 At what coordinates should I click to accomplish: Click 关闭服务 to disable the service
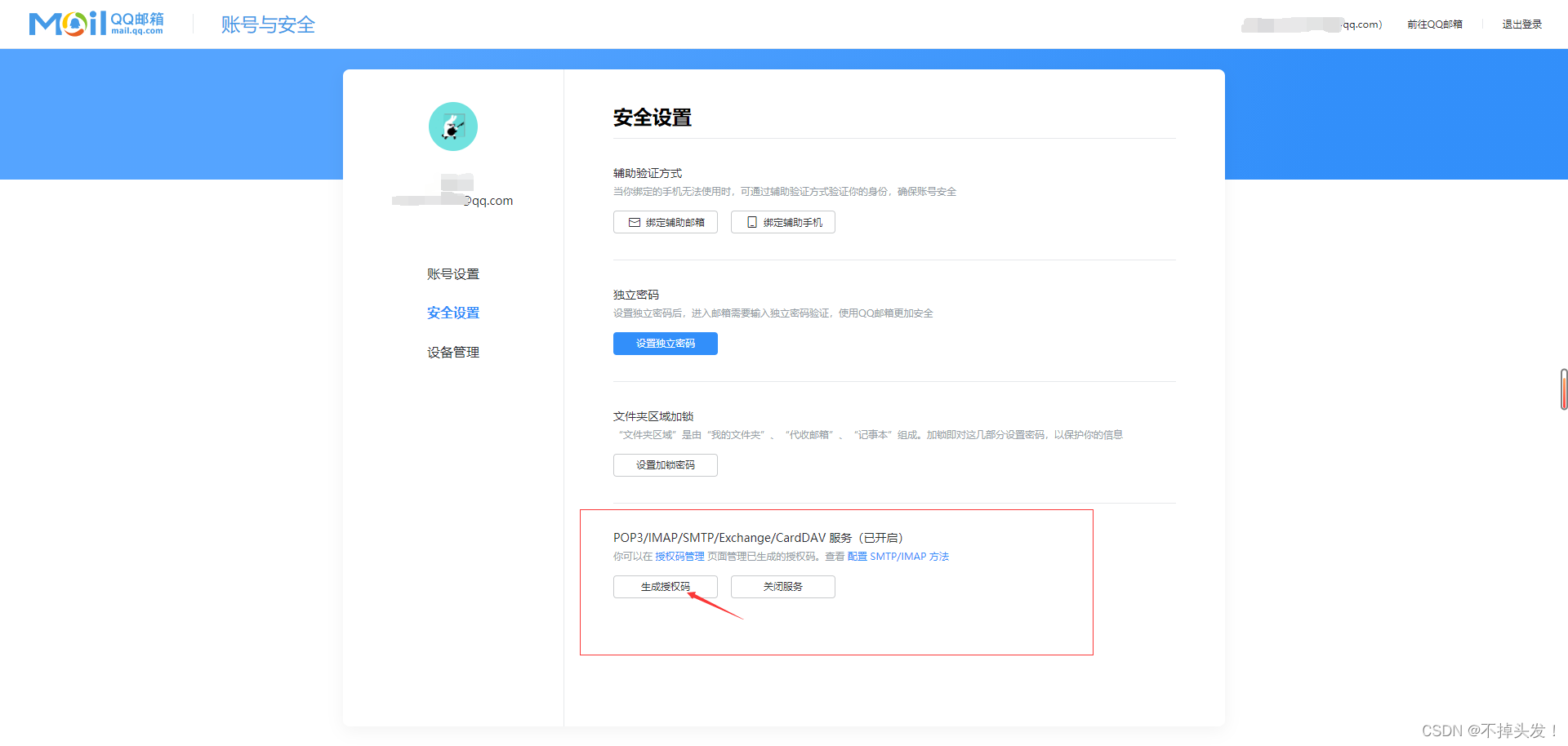click(782, 586)
